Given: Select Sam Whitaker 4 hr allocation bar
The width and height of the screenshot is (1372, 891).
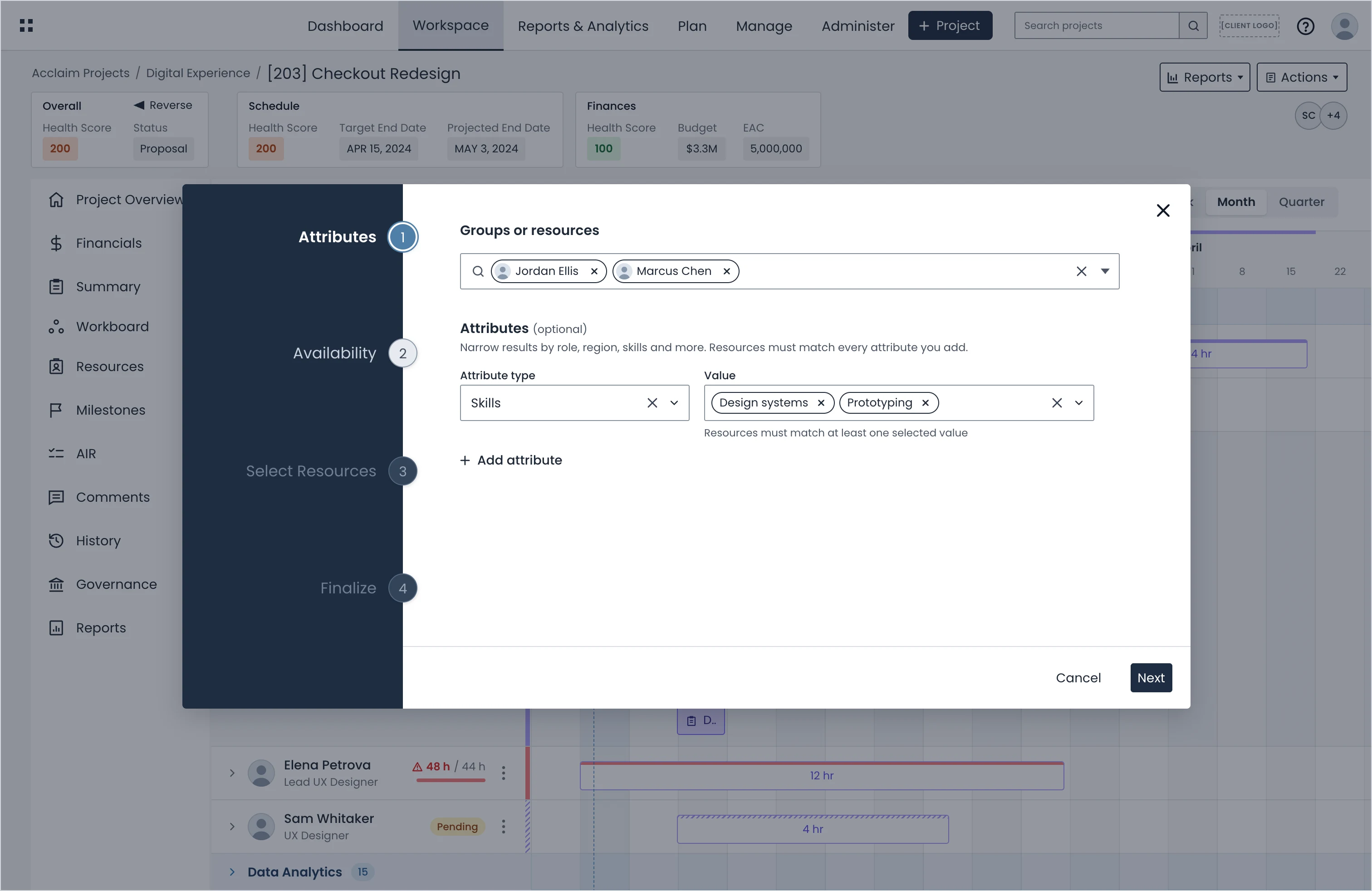Looking at the screenshot, I should click(813, 829).
